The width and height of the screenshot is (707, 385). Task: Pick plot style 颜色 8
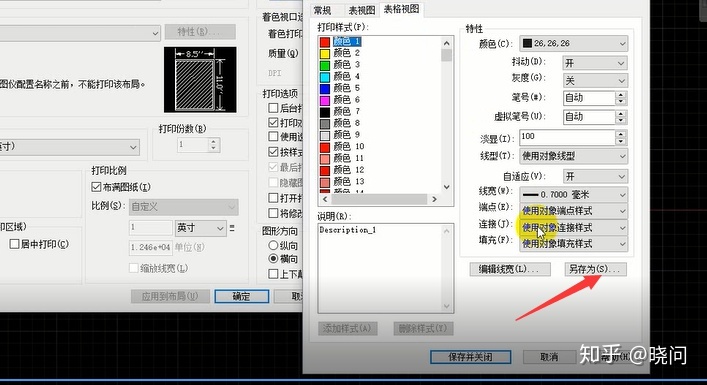(x=346, y=123)
